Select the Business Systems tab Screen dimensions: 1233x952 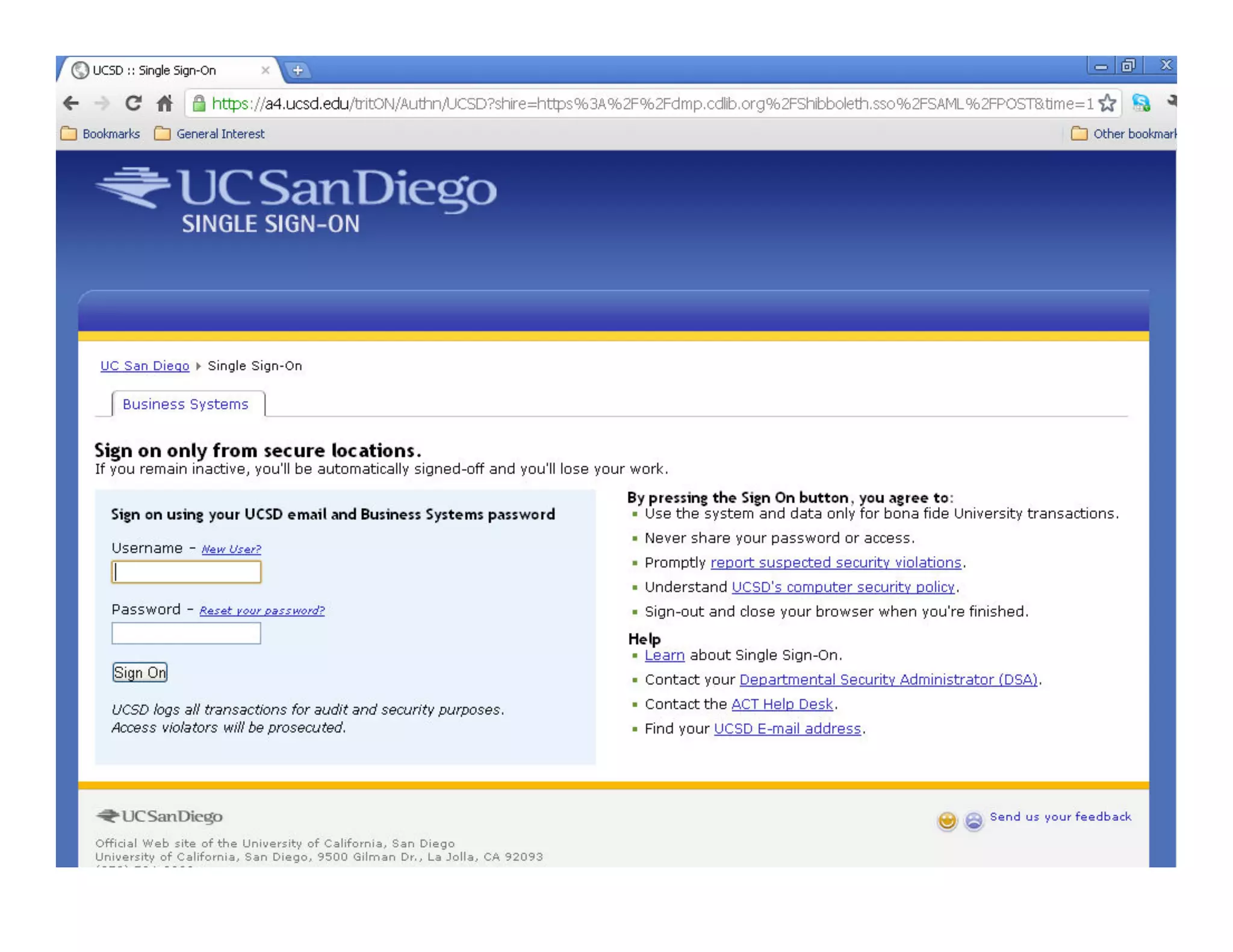(185, 404)
